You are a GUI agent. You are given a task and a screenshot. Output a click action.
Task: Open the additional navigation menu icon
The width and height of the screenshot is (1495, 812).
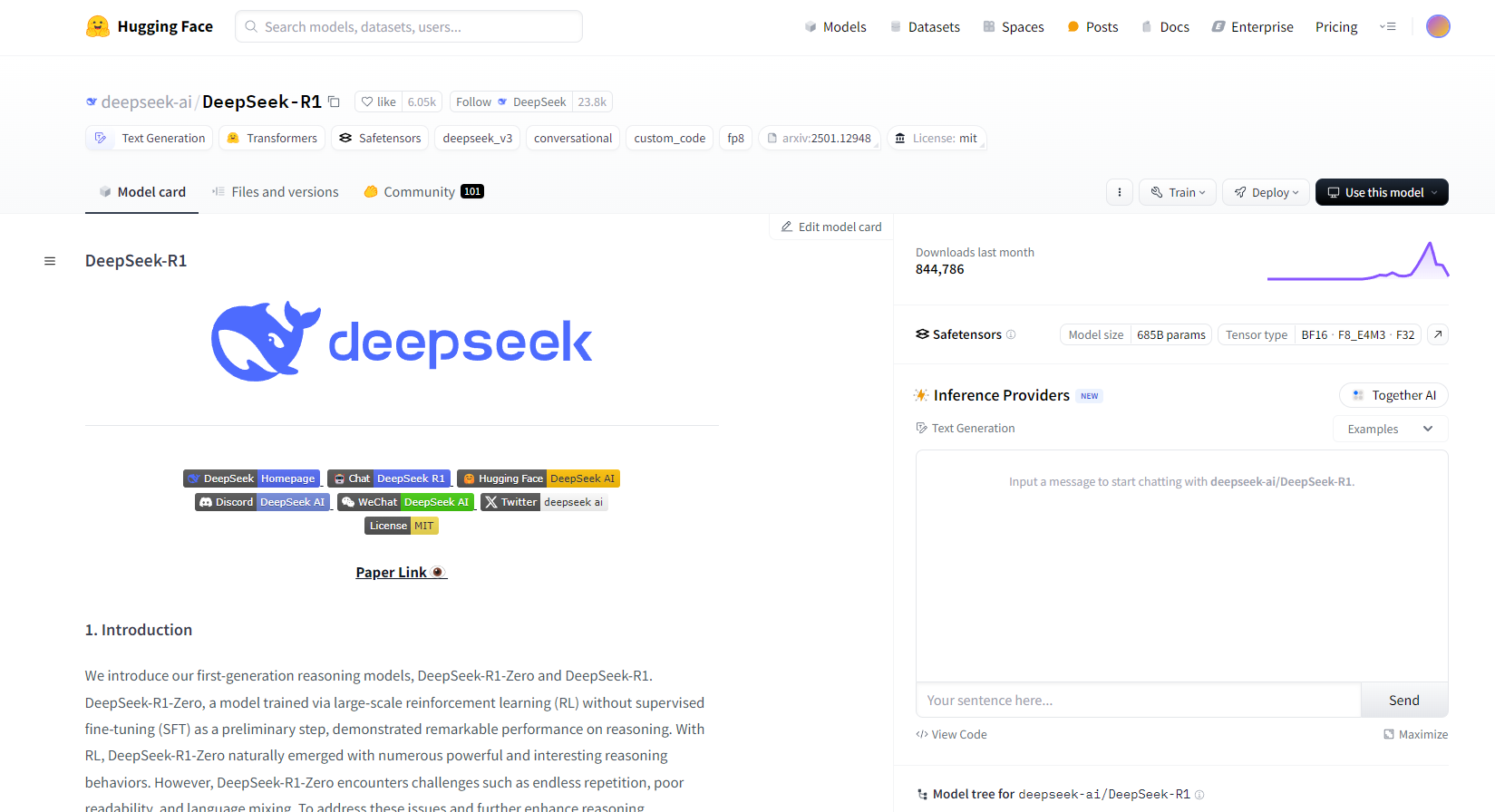tap(1388, 26)
